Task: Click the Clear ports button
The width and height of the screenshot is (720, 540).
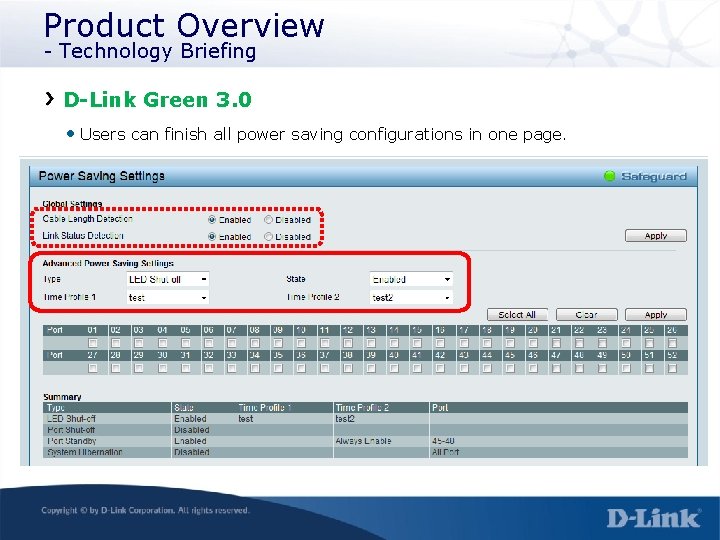Action: (587, 315)
